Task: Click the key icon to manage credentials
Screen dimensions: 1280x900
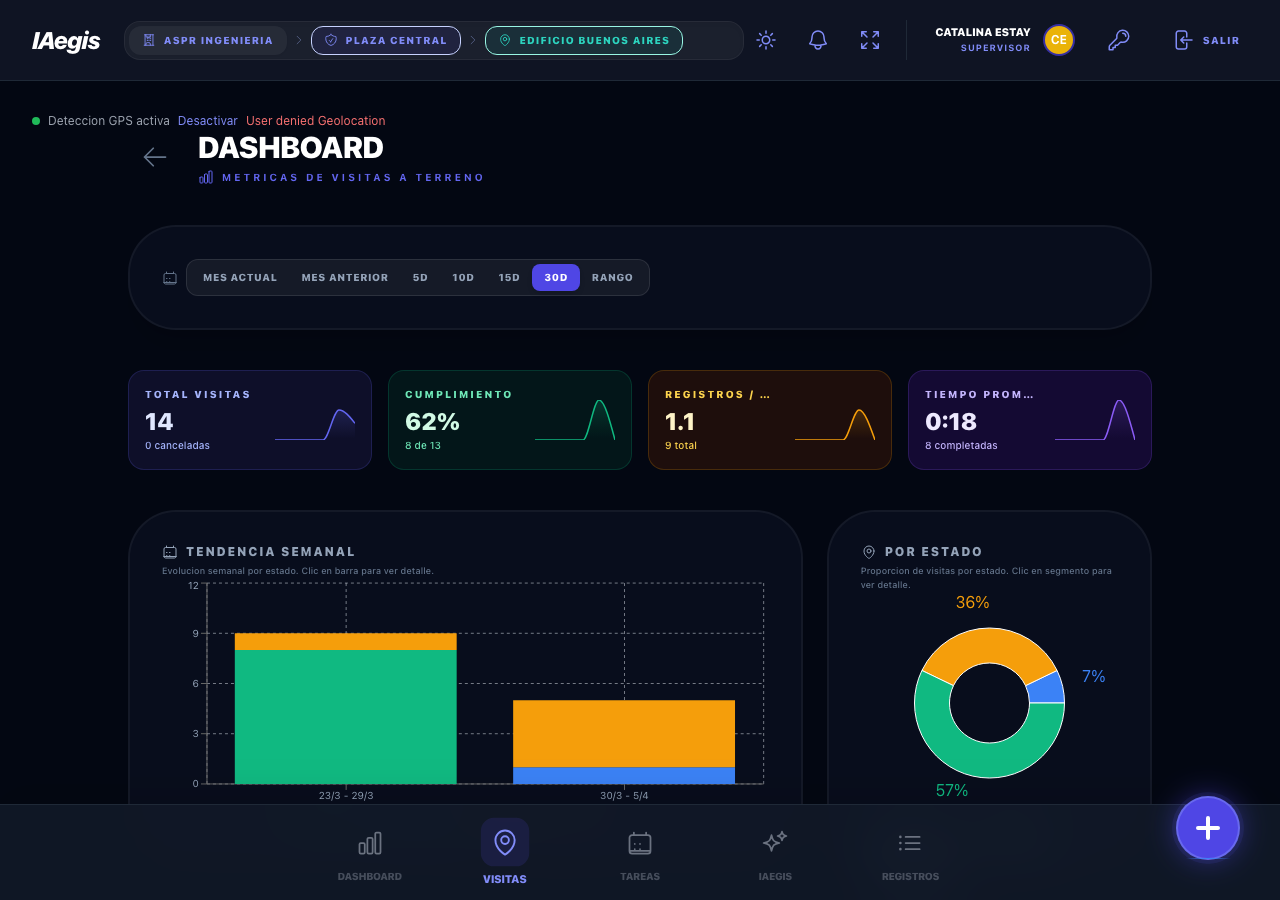Action: (1118, 40)
